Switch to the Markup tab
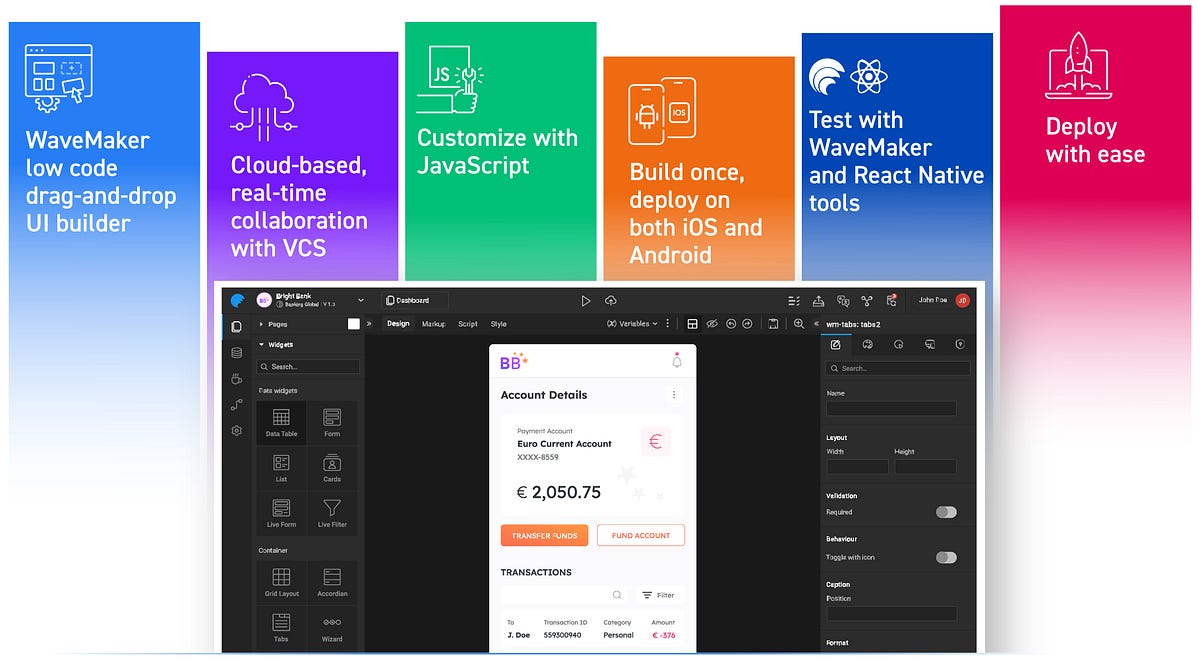Image resolution: width=1200 pixels, height=661 pixels. tap(434, 324)
